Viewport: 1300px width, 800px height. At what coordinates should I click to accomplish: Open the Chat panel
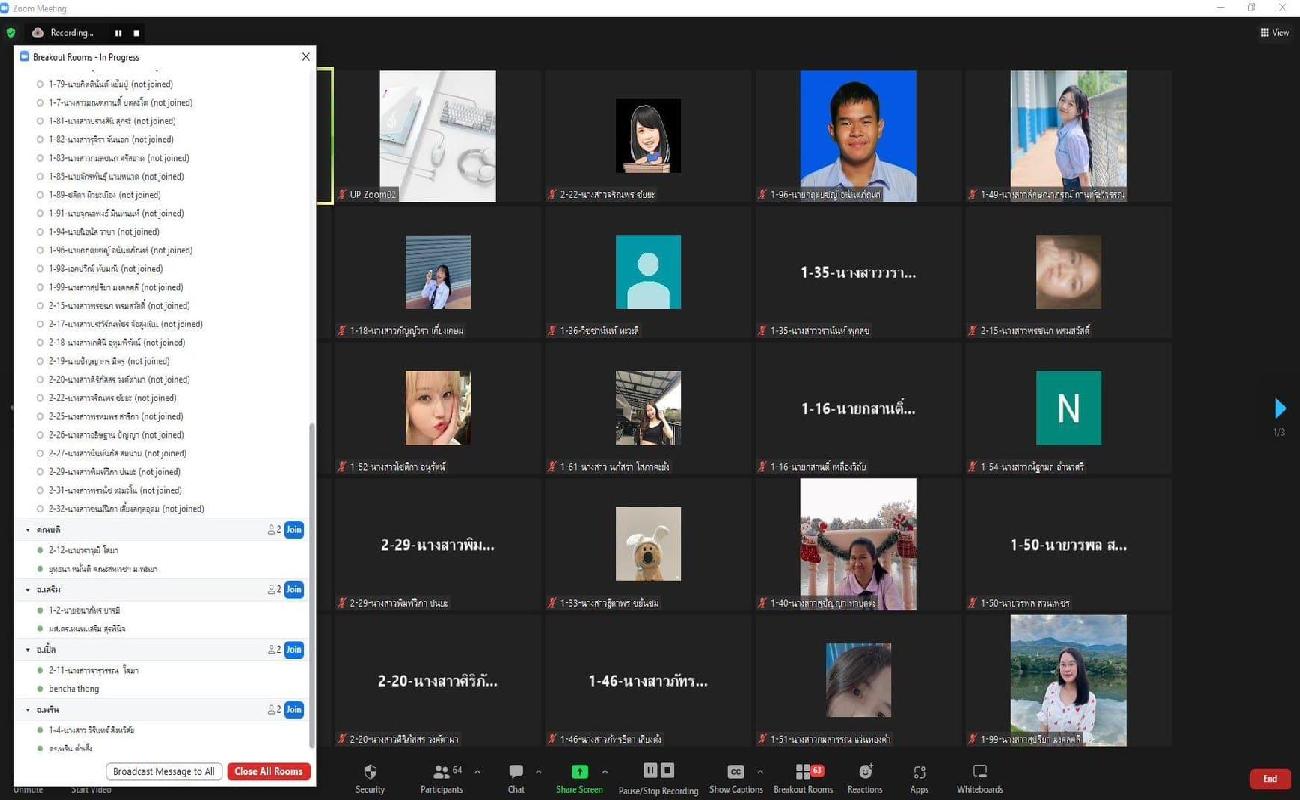coord(516,778)
